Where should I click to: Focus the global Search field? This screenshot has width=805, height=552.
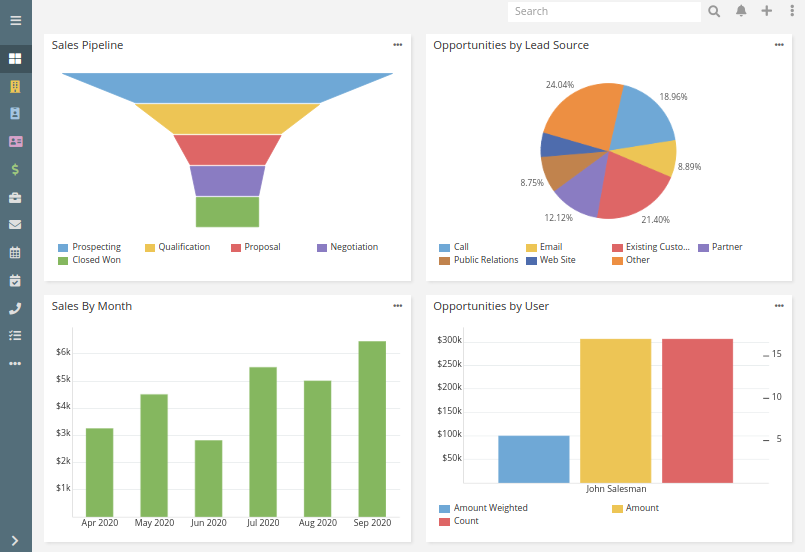604,11
